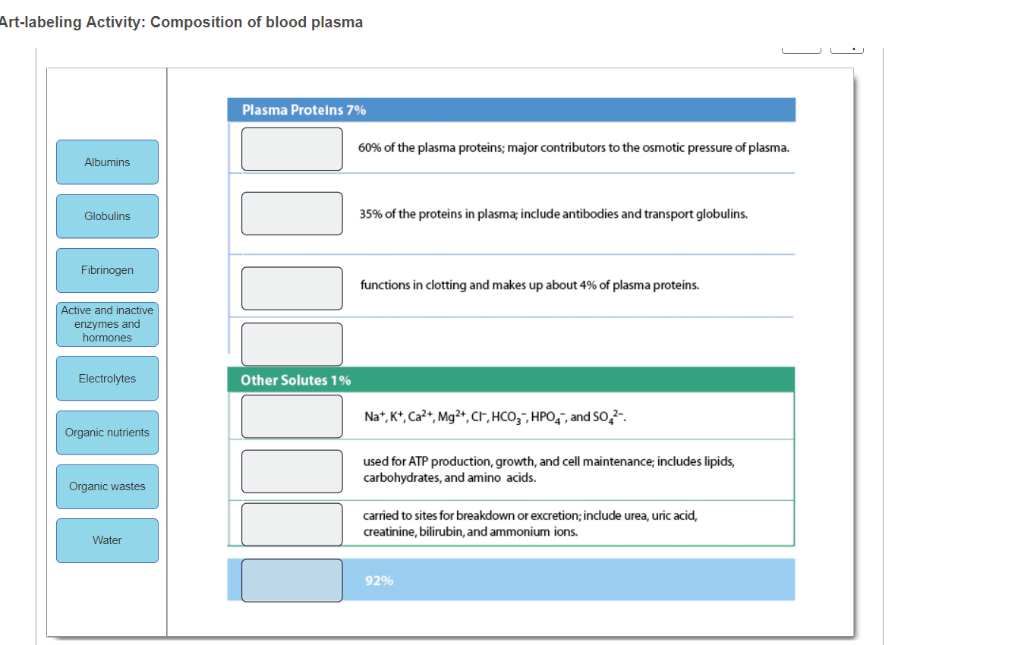Select the enzymes and hormones label

(107, 324)
